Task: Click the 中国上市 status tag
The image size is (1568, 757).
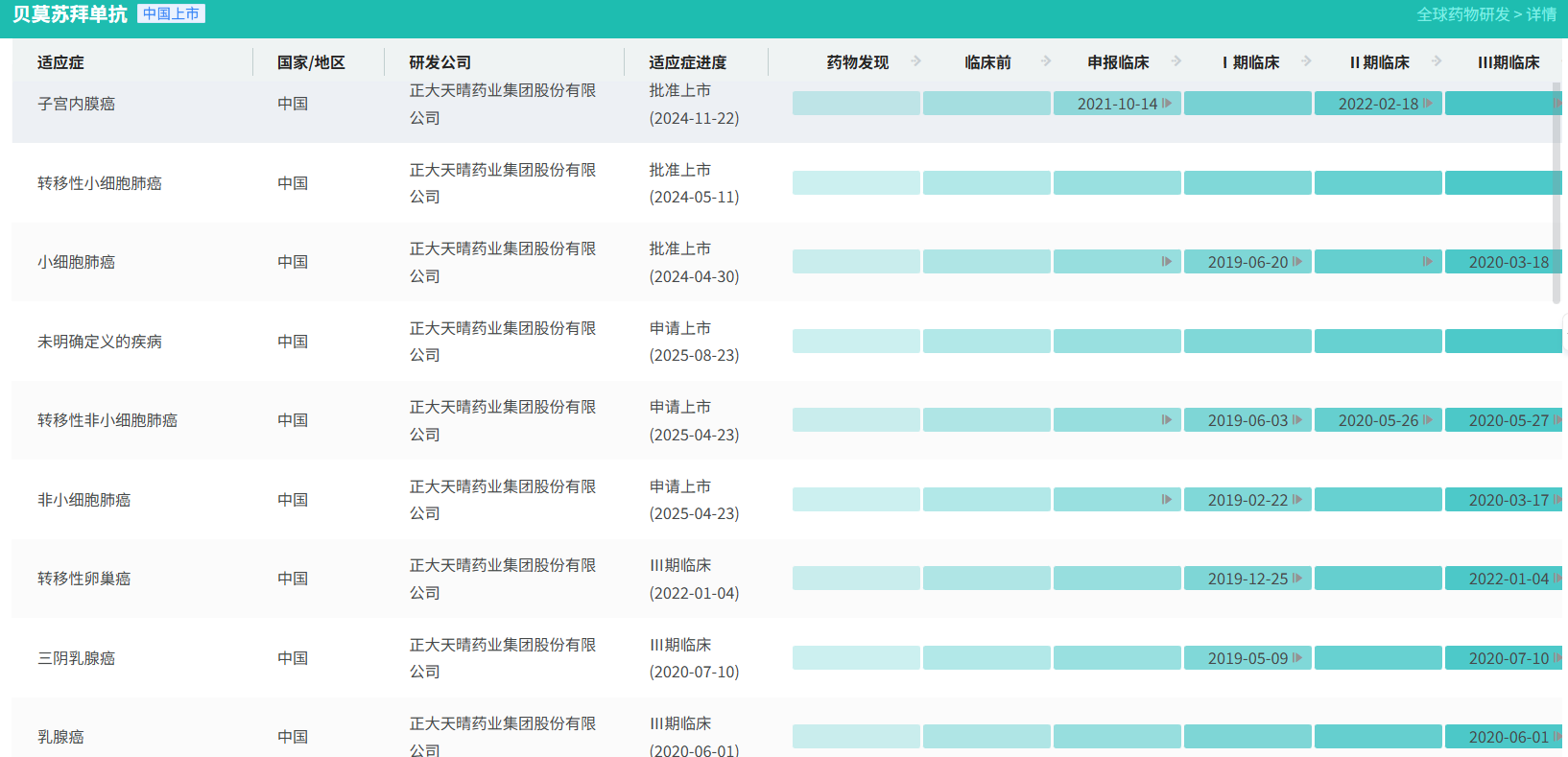Action: [x=171, y=13]
